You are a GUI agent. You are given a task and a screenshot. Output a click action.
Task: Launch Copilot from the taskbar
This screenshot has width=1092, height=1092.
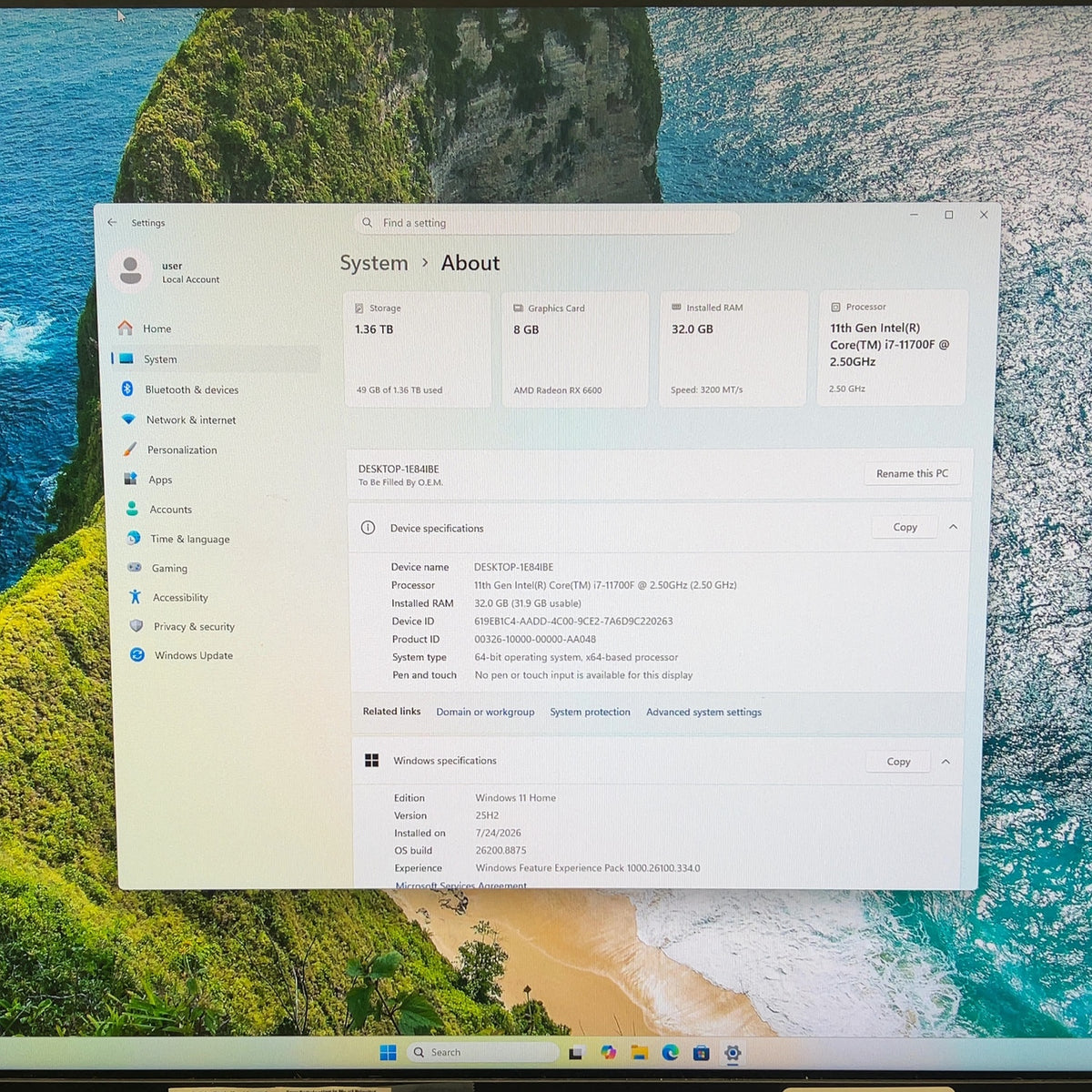pyautogui.click(x=608, y=1053)
